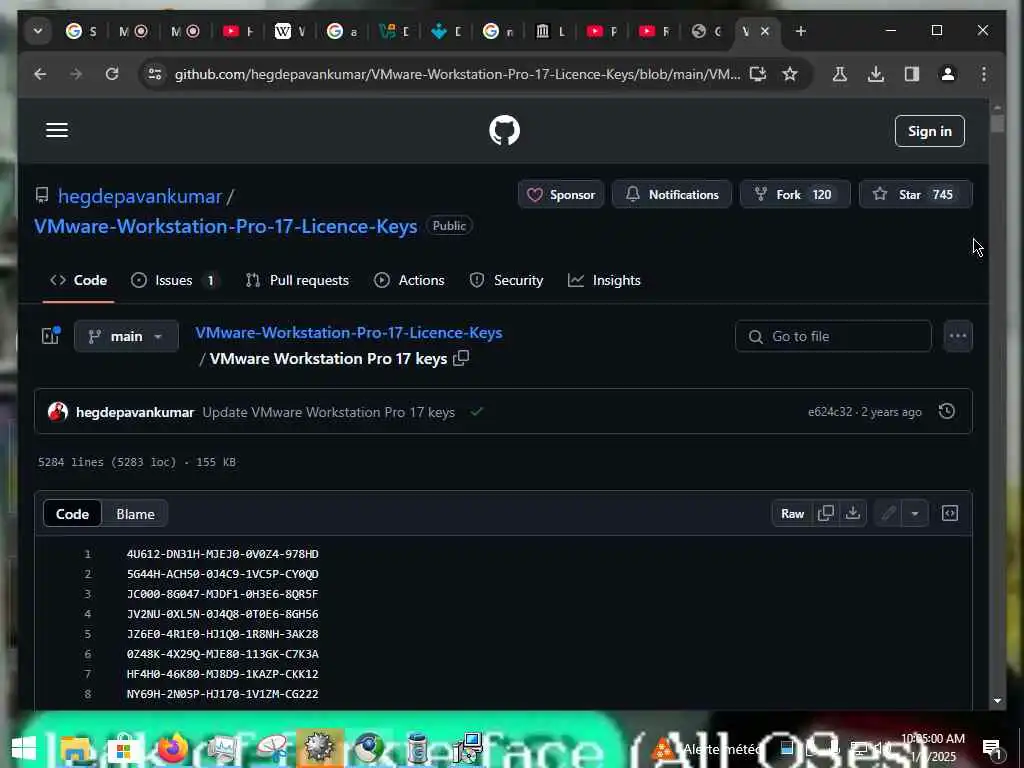Open the hegdepavankumar owner link
1024x768 pixels.
click(140, 196)
